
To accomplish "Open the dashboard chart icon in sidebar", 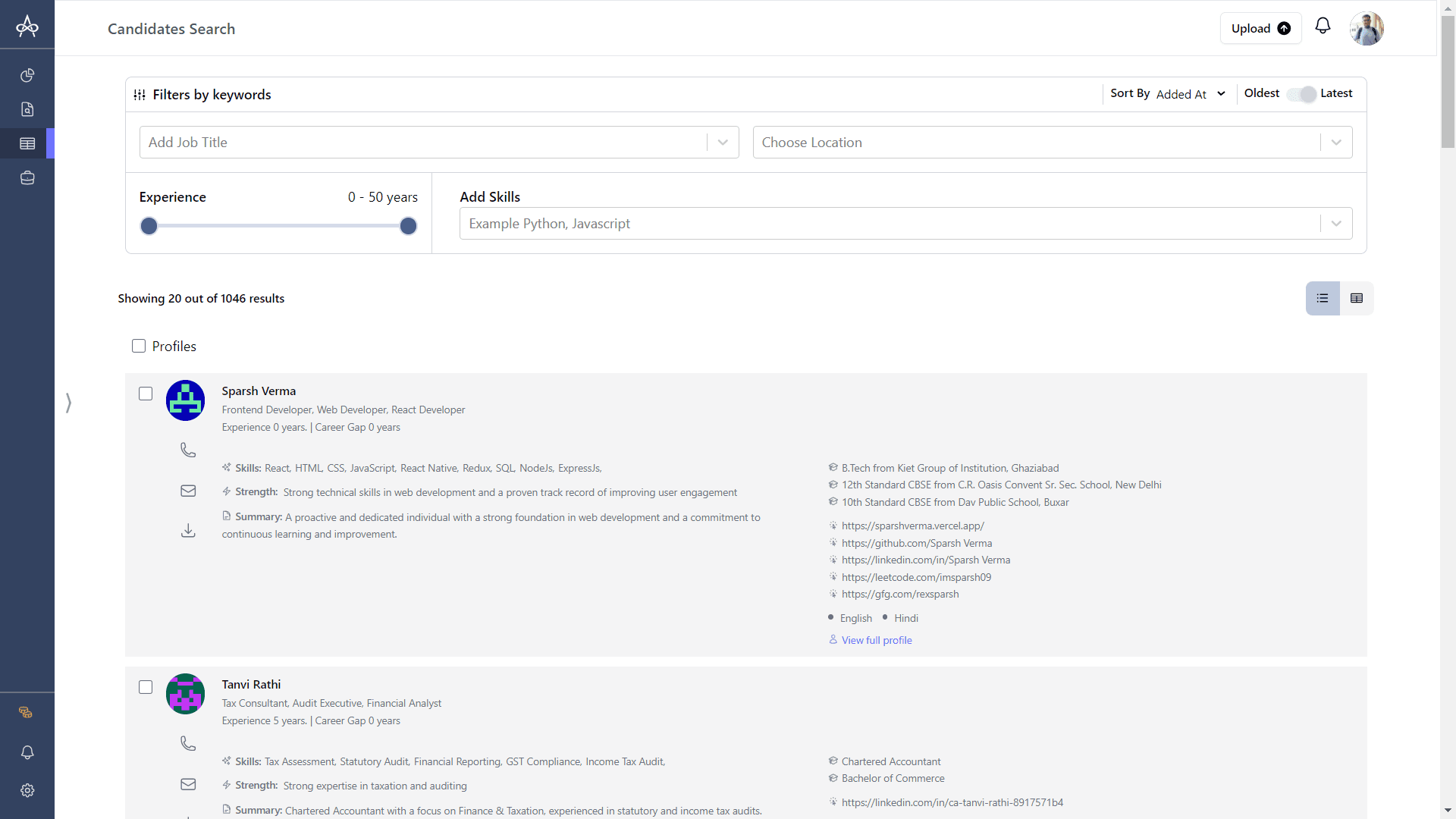I will pyautogui.click(x=27, y=75).
